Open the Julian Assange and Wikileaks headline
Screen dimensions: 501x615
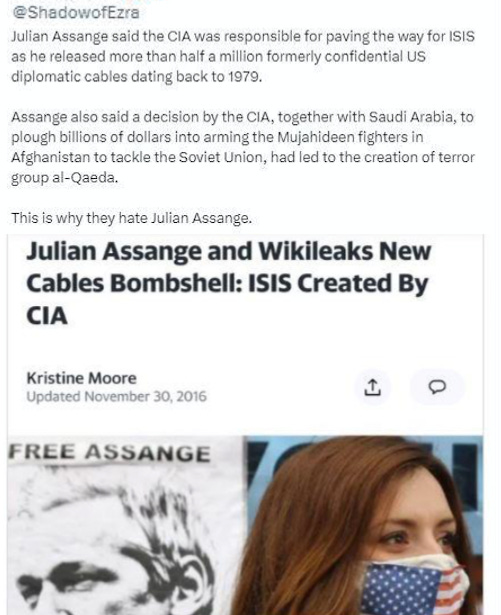229,283
